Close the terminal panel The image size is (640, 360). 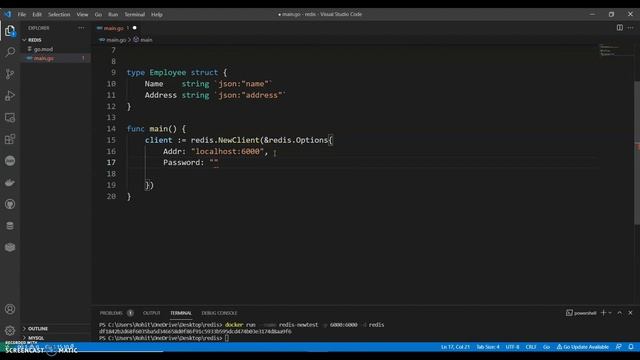pos(630,313)
